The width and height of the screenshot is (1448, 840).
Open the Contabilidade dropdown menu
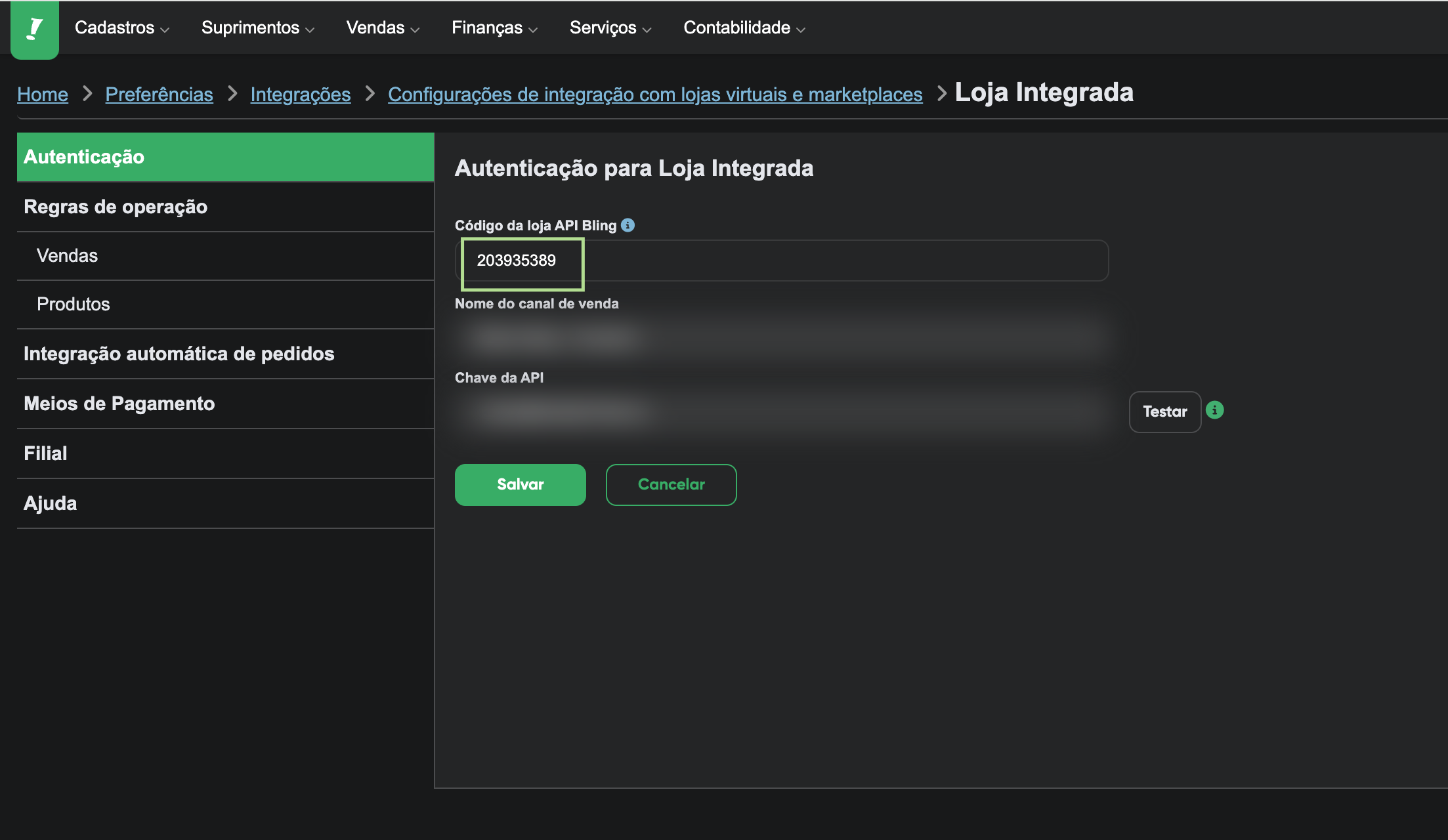(744, 28)
